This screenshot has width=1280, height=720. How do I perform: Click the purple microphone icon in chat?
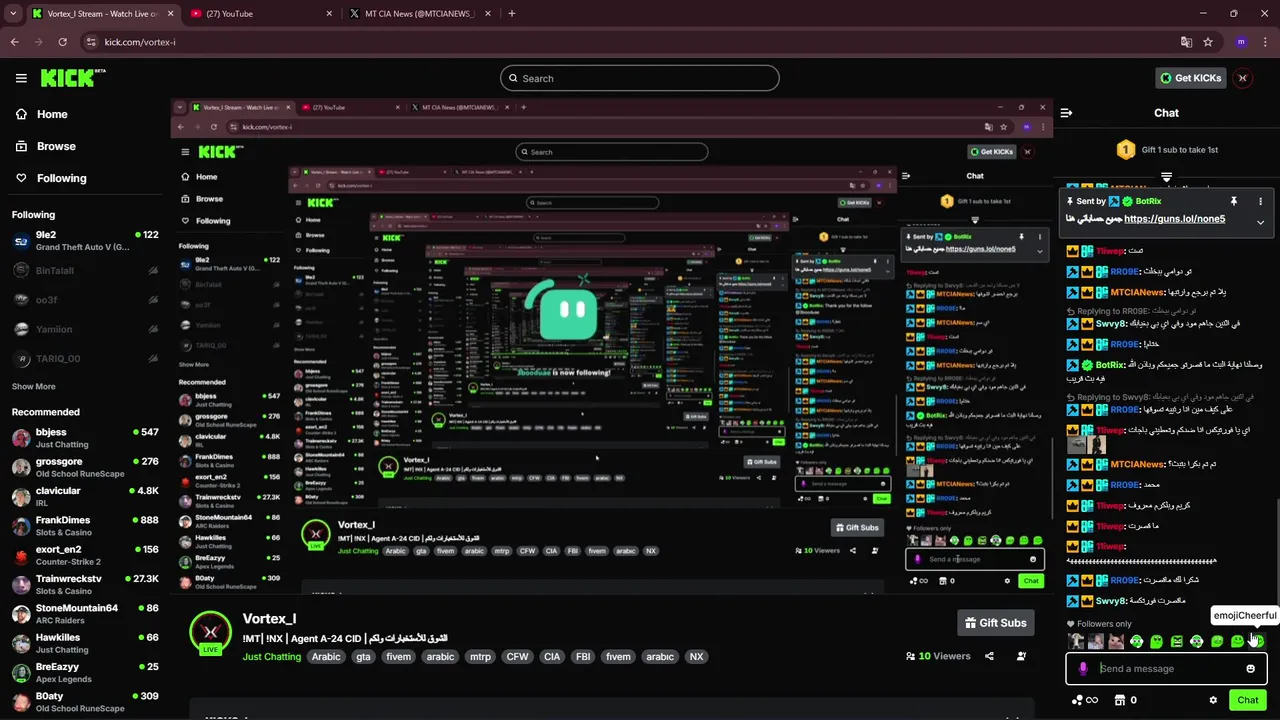tap(1083, 669)
